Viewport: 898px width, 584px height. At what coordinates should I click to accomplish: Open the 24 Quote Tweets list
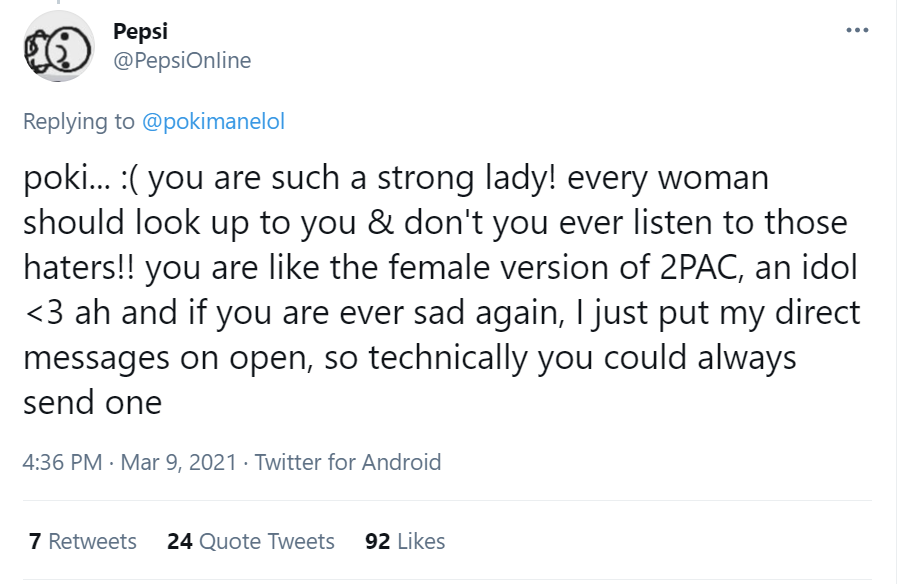pyautogui.click(x=251, y=541)
